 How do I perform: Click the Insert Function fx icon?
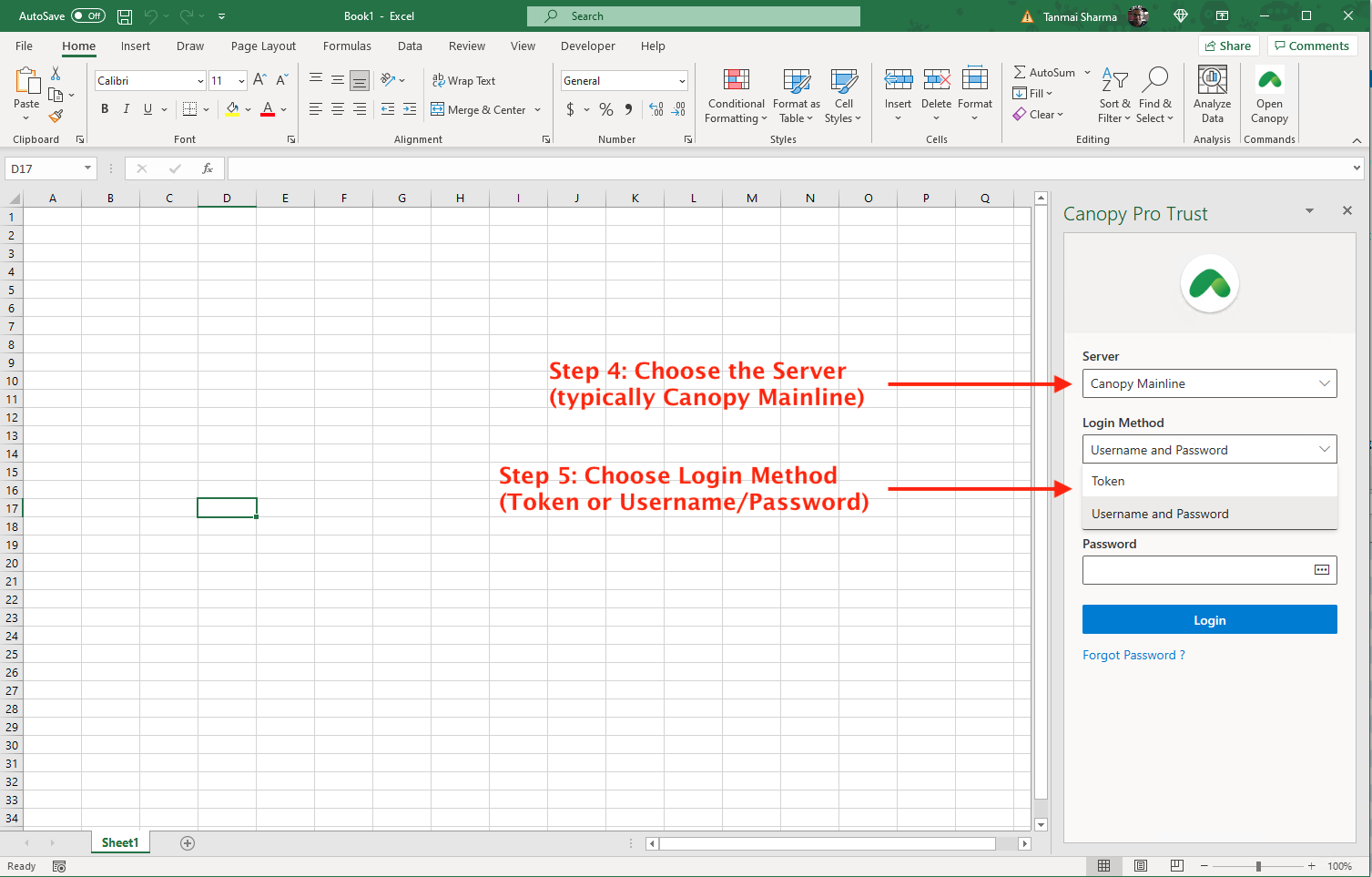[208, 168]
